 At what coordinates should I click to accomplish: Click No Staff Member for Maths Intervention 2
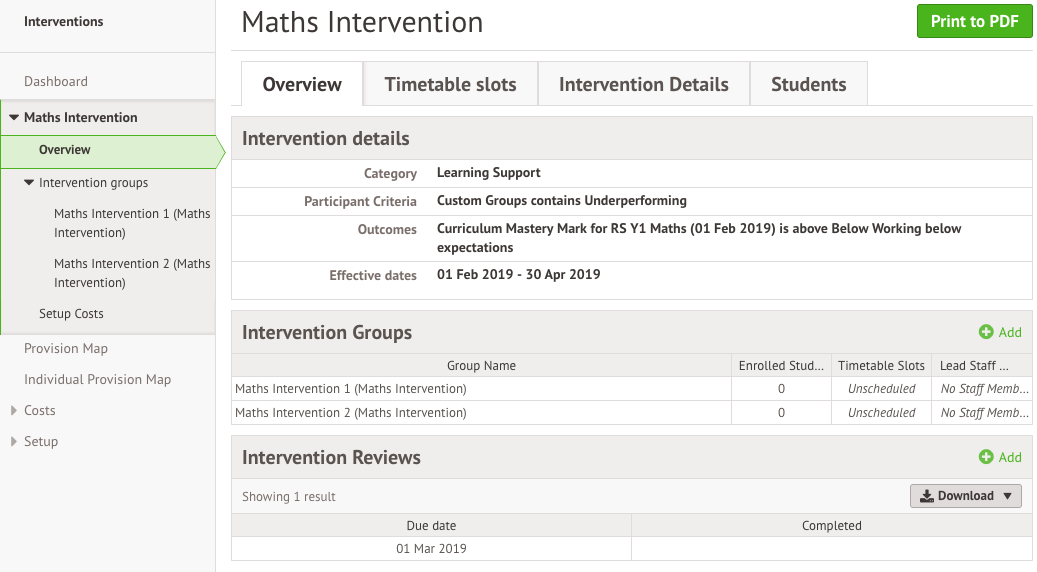(984, 413)
